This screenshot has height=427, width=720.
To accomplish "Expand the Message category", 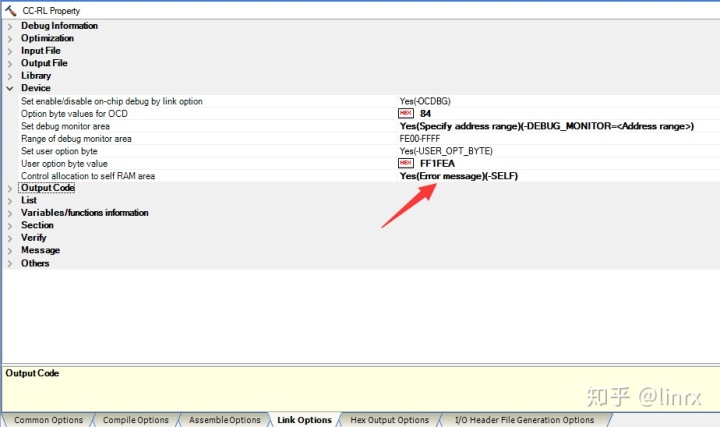I will tap(10, 251).
